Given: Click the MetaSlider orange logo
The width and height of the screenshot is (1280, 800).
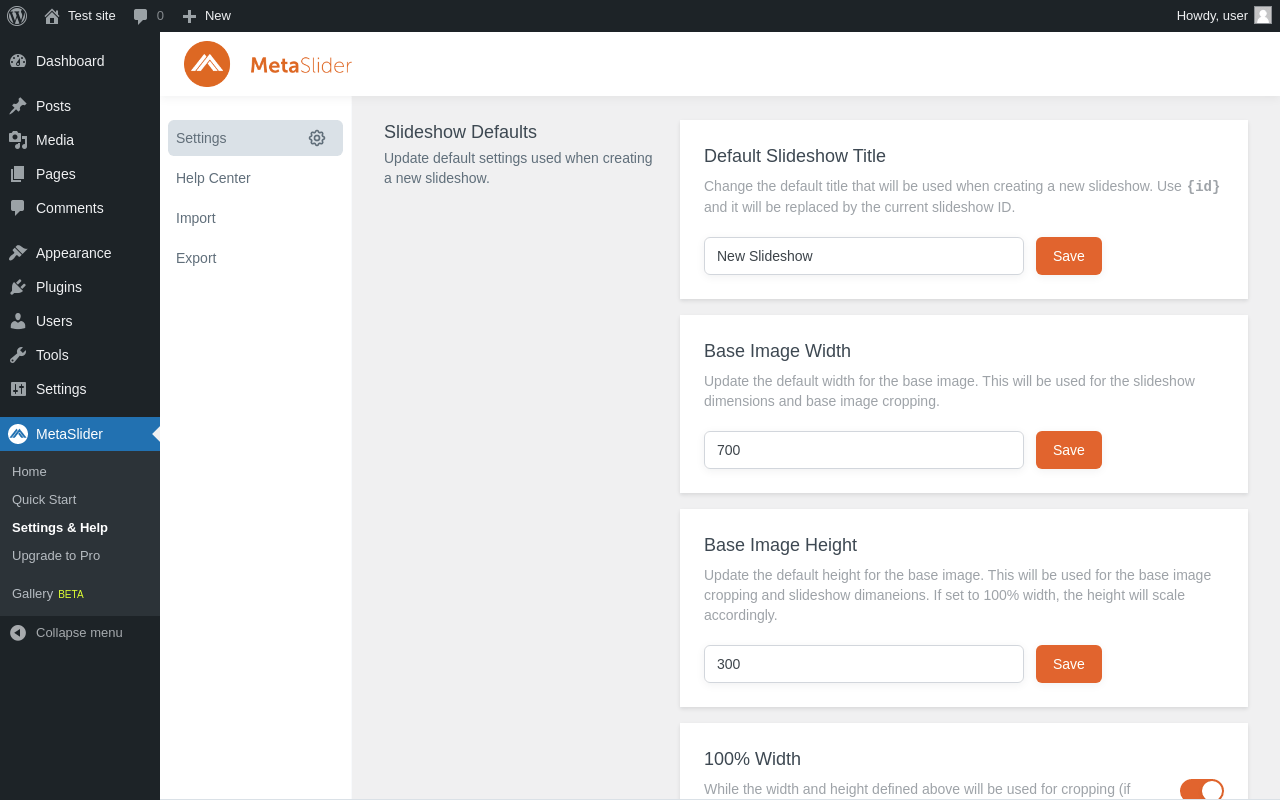Looking at the screenshot, I should [x=207, y=64].
